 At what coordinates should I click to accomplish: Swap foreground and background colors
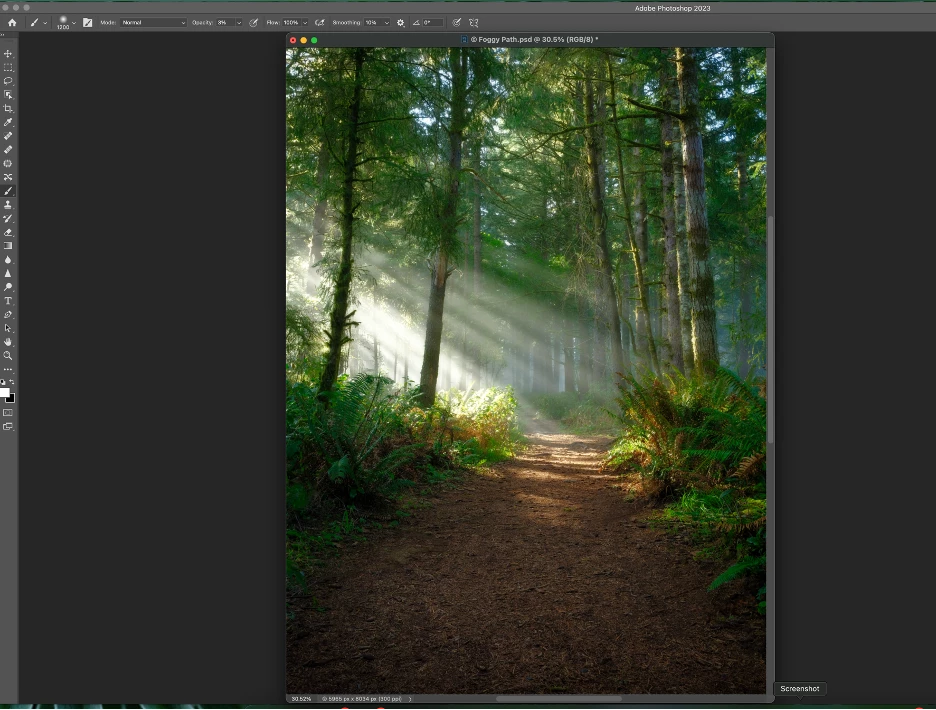click(x=12, y=382)
